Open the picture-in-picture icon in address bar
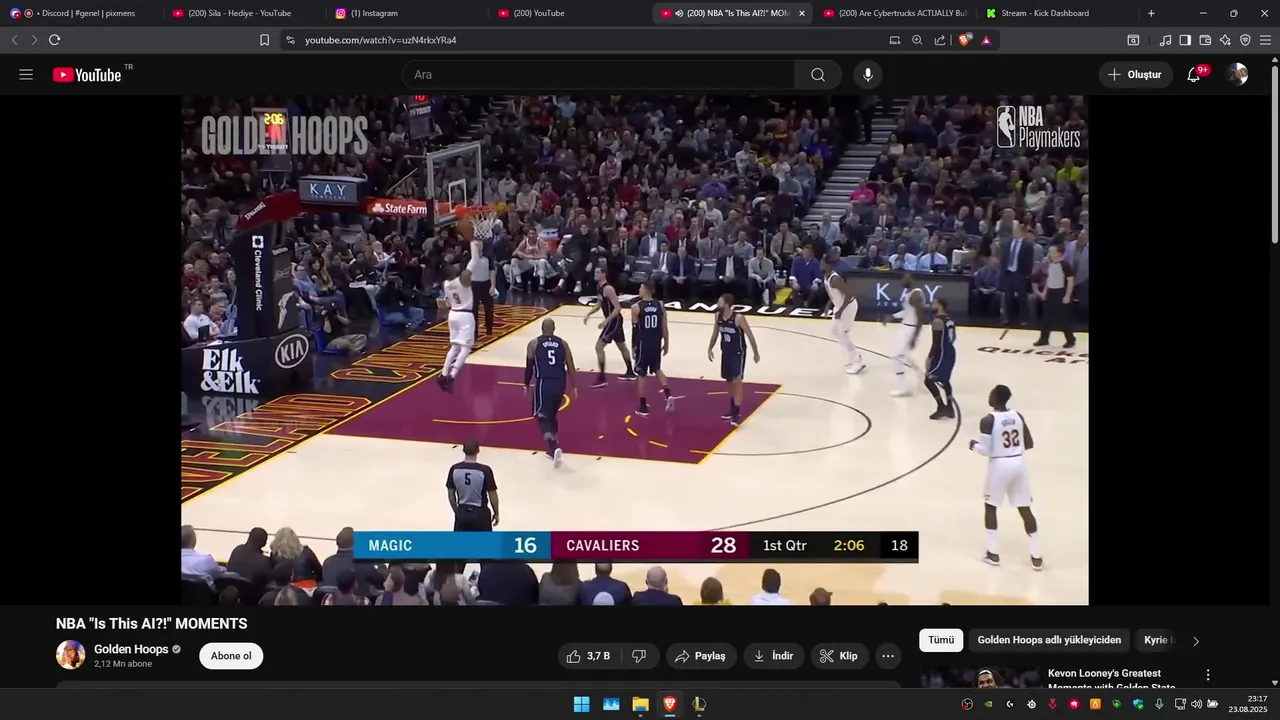1280x720 pixels. 895,40
